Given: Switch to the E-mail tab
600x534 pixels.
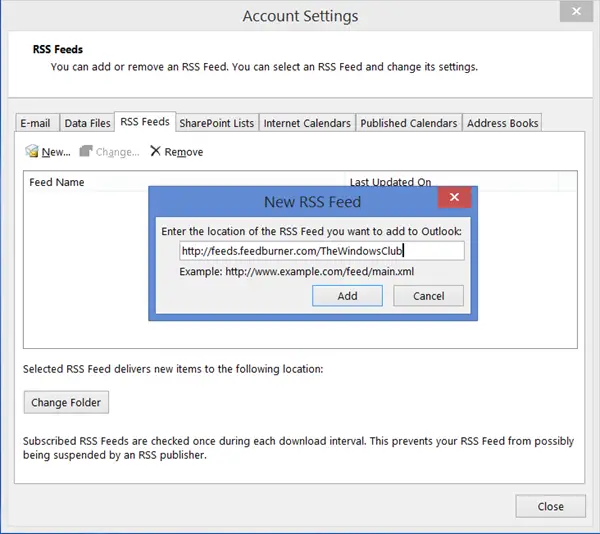Looking at the screenshot, I should click(x=35, y=123).
